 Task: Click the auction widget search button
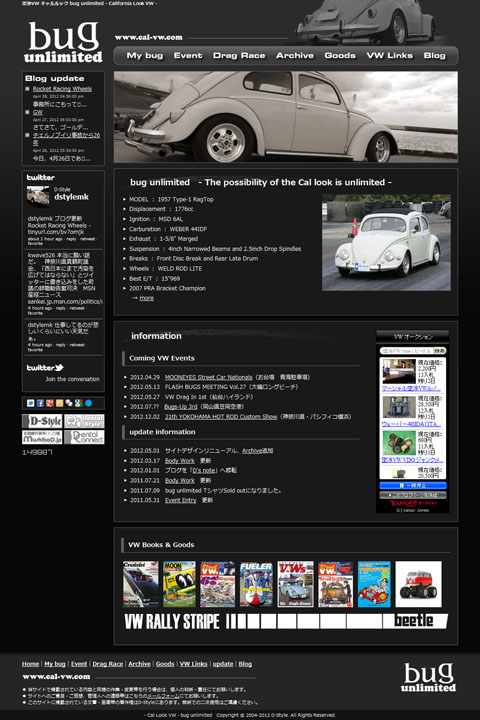click(x=440, y=350)
